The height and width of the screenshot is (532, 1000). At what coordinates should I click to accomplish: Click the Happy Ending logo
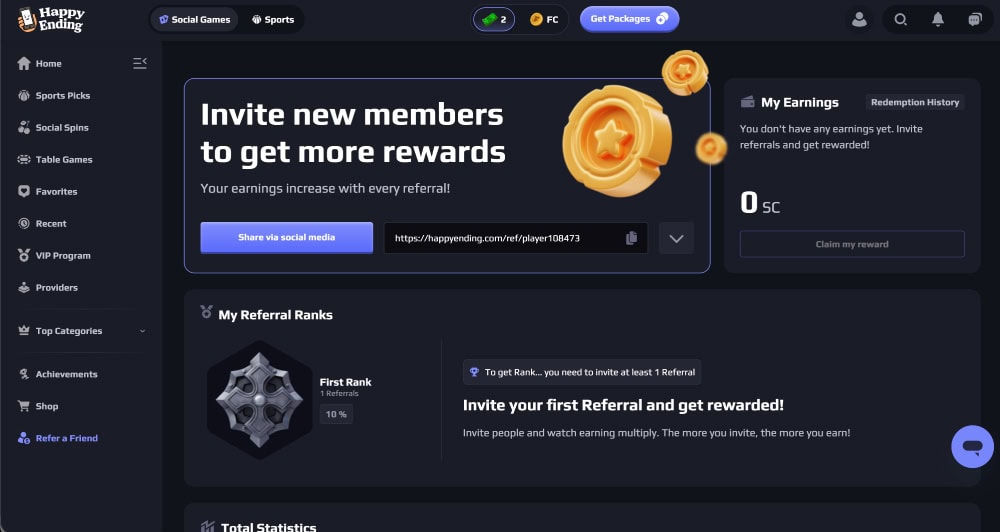pos(51,20)
